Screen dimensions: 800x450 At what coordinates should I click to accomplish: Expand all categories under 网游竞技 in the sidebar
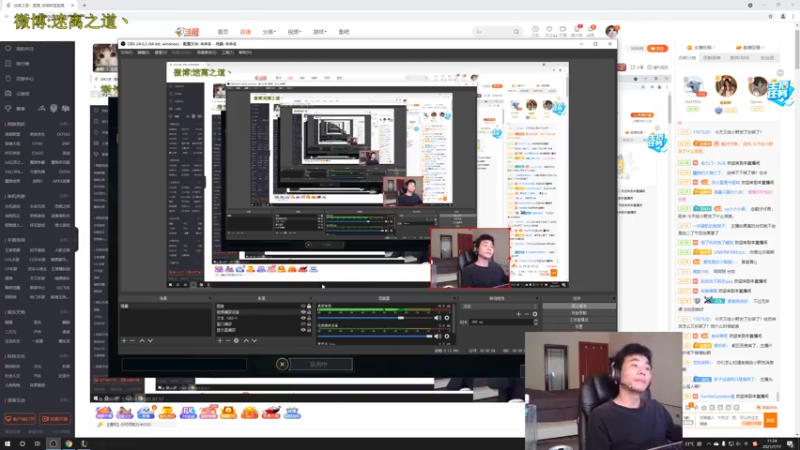(64, 124)
